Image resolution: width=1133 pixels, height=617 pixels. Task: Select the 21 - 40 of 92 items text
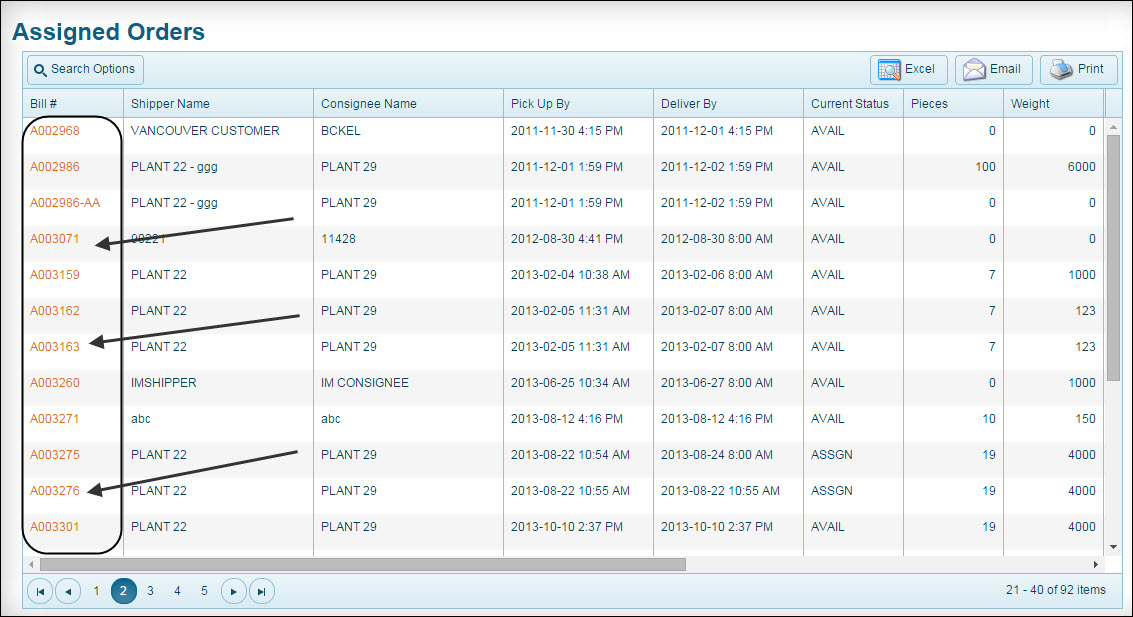[x=1056, y=590]
